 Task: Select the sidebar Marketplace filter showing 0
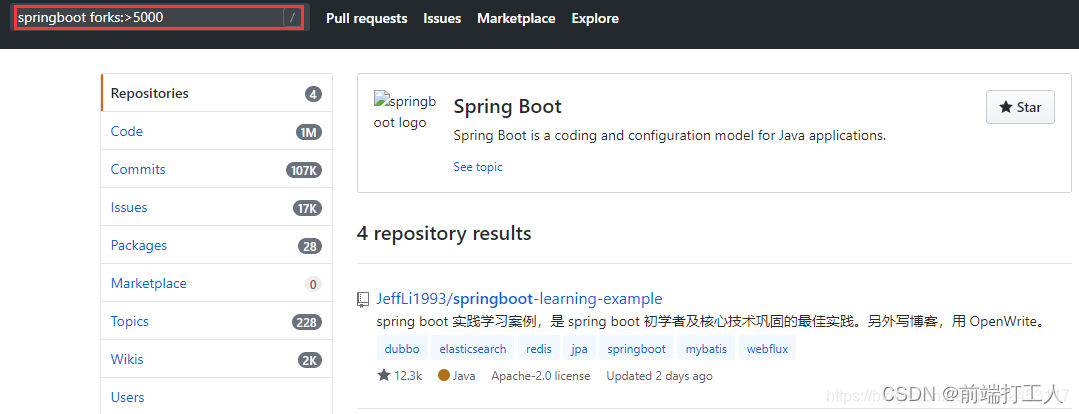click(x=217, y=283)
